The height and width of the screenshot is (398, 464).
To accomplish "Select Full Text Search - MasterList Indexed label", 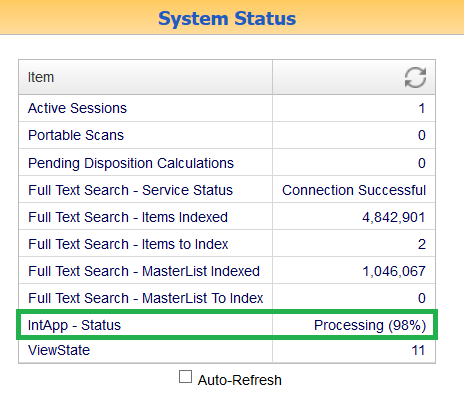I will 144,271.
